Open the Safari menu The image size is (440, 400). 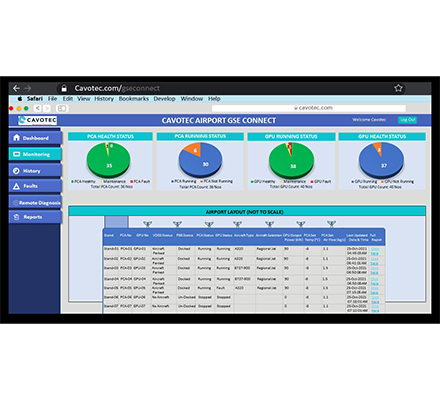(35, 99)
